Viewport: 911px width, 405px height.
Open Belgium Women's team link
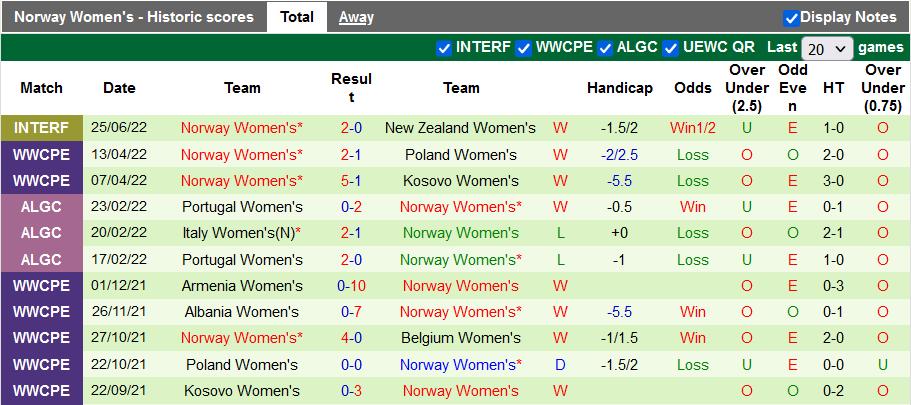click(x=461, y=338)
